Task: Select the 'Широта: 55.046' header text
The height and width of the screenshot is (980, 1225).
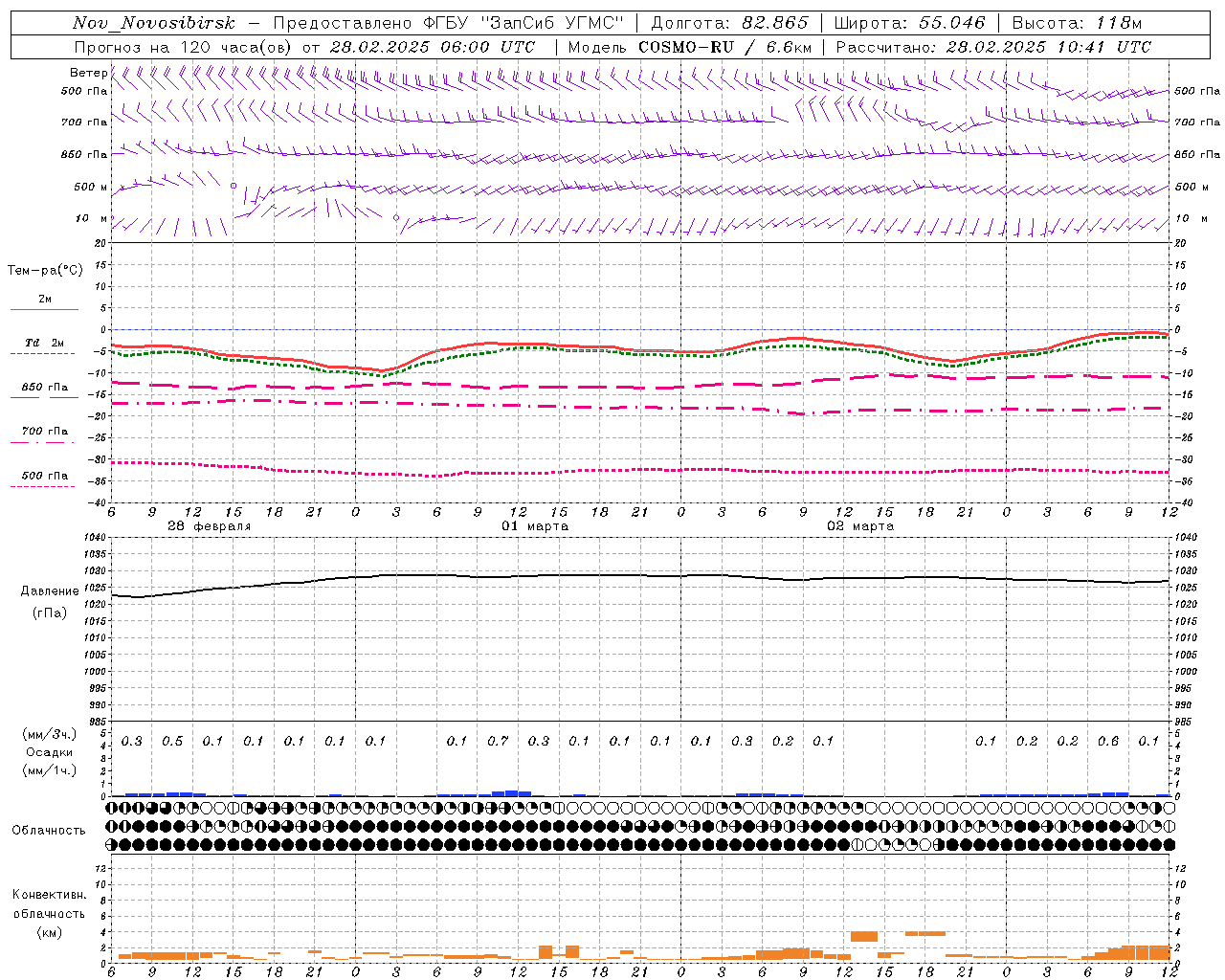Action: coord(909,23)
